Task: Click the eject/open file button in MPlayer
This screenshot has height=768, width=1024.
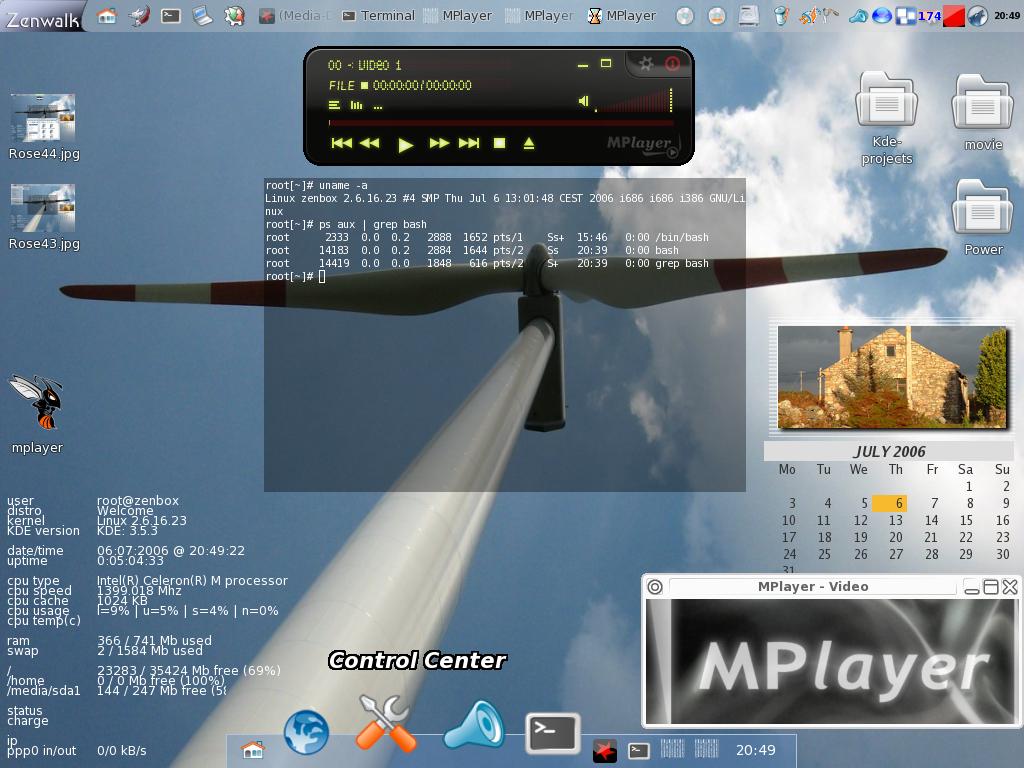Action: (529, 143)
